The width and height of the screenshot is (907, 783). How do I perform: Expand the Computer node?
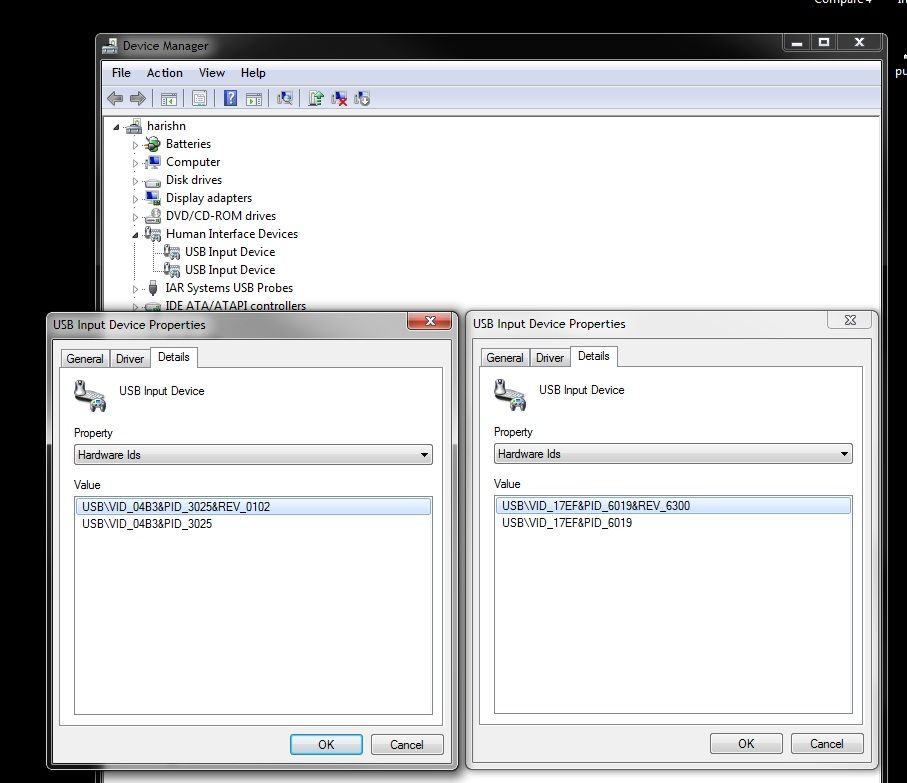coord(135,163)
